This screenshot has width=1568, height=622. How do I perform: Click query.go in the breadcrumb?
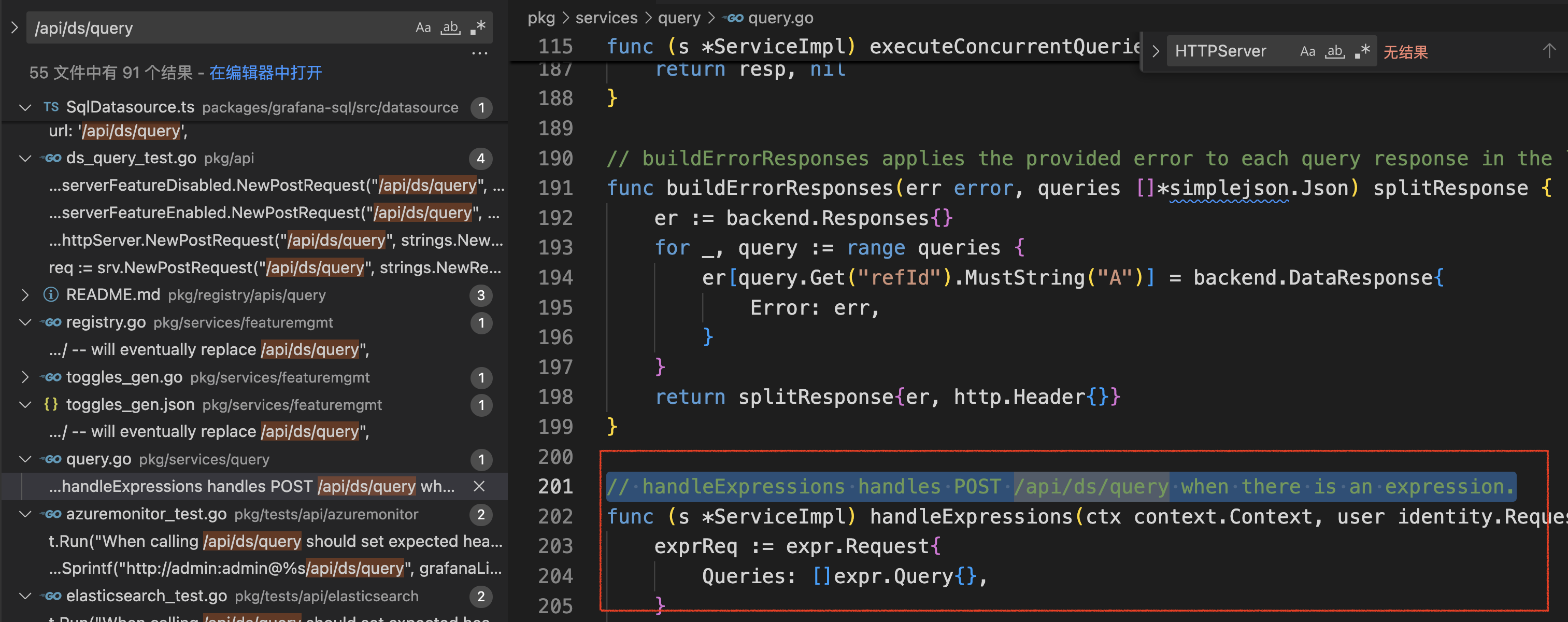click(x=780, y=18)
